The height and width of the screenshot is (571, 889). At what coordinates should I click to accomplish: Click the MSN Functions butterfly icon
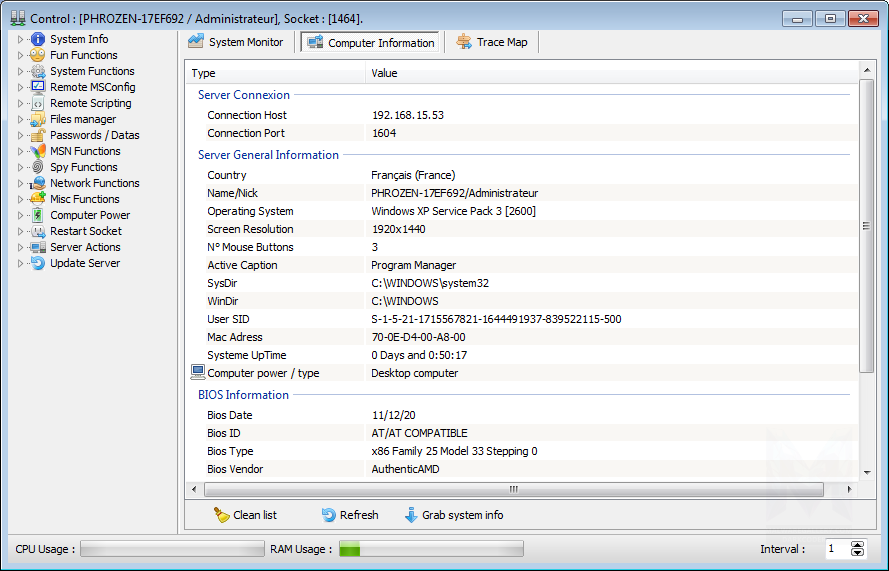[38, 151]
